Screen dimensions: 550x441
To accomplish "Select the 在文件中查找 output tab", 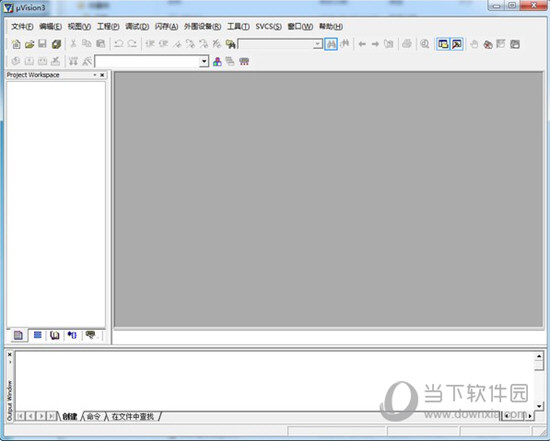I will (x=132, y=416).
